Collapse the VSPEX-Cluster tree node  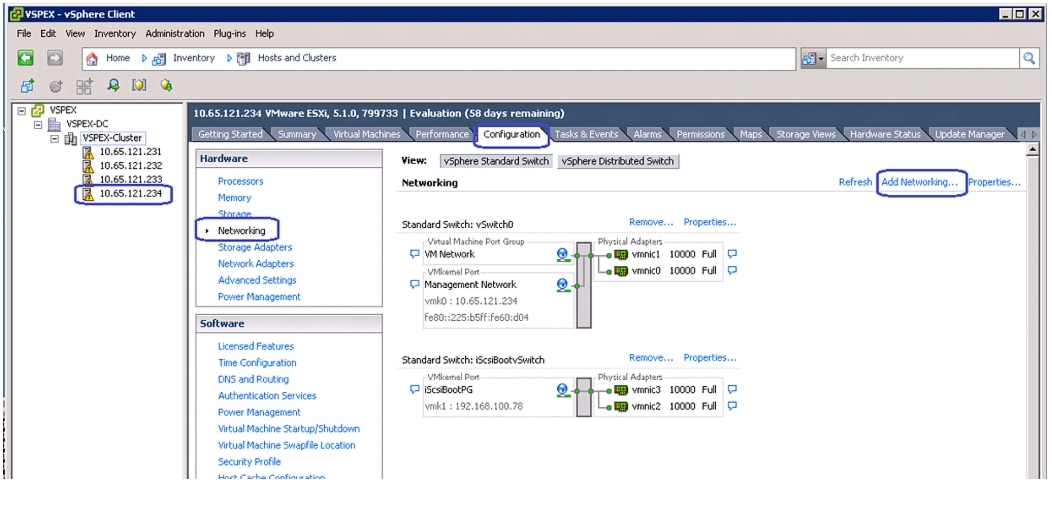(x=56, y=139)
